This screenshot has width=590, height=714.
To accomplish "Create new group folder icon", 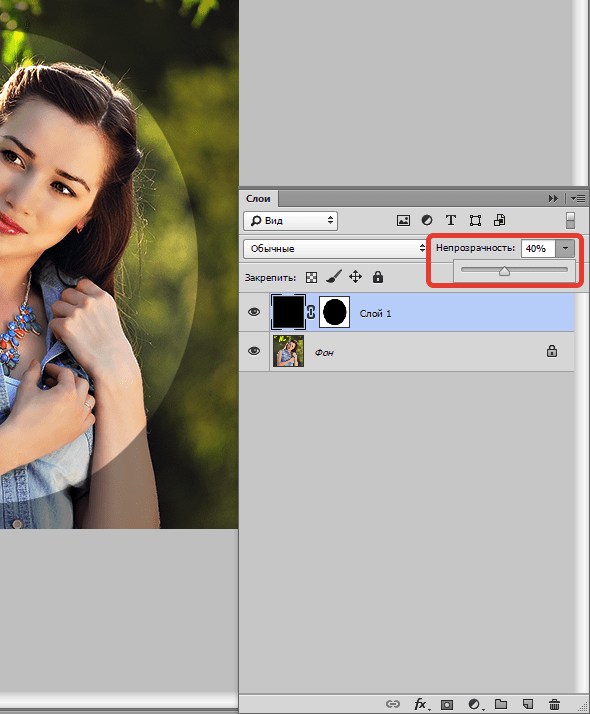I will tap(501, 704).
